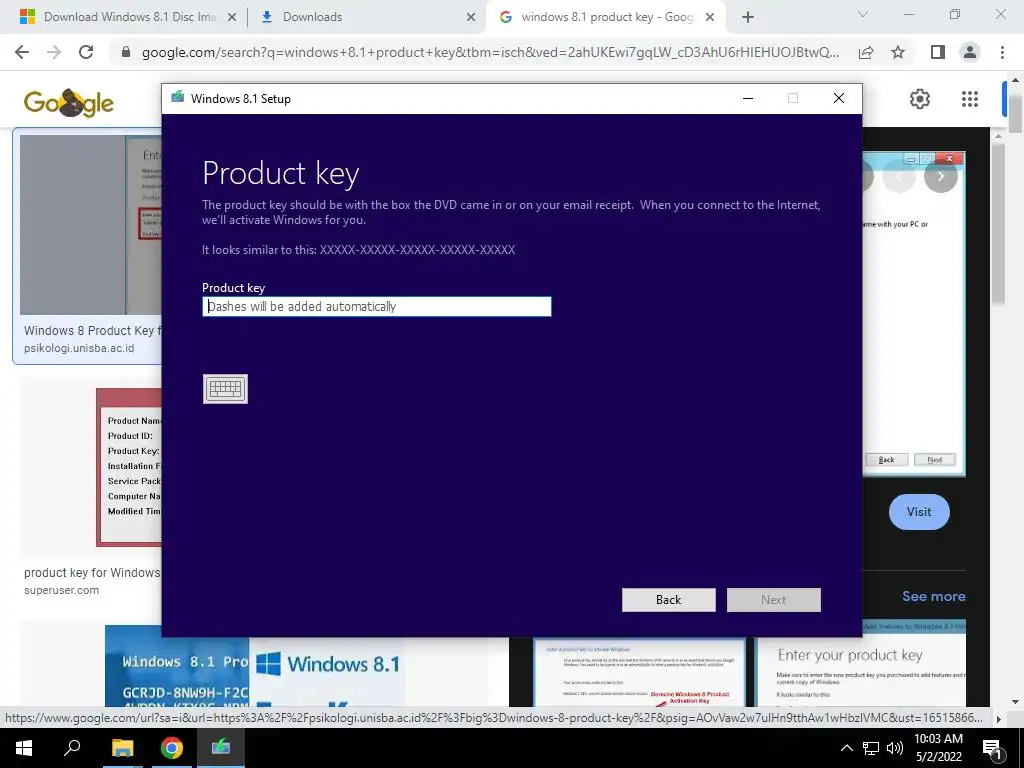Click the greyed-out Next button in Setup

click(x=773, y=600)
